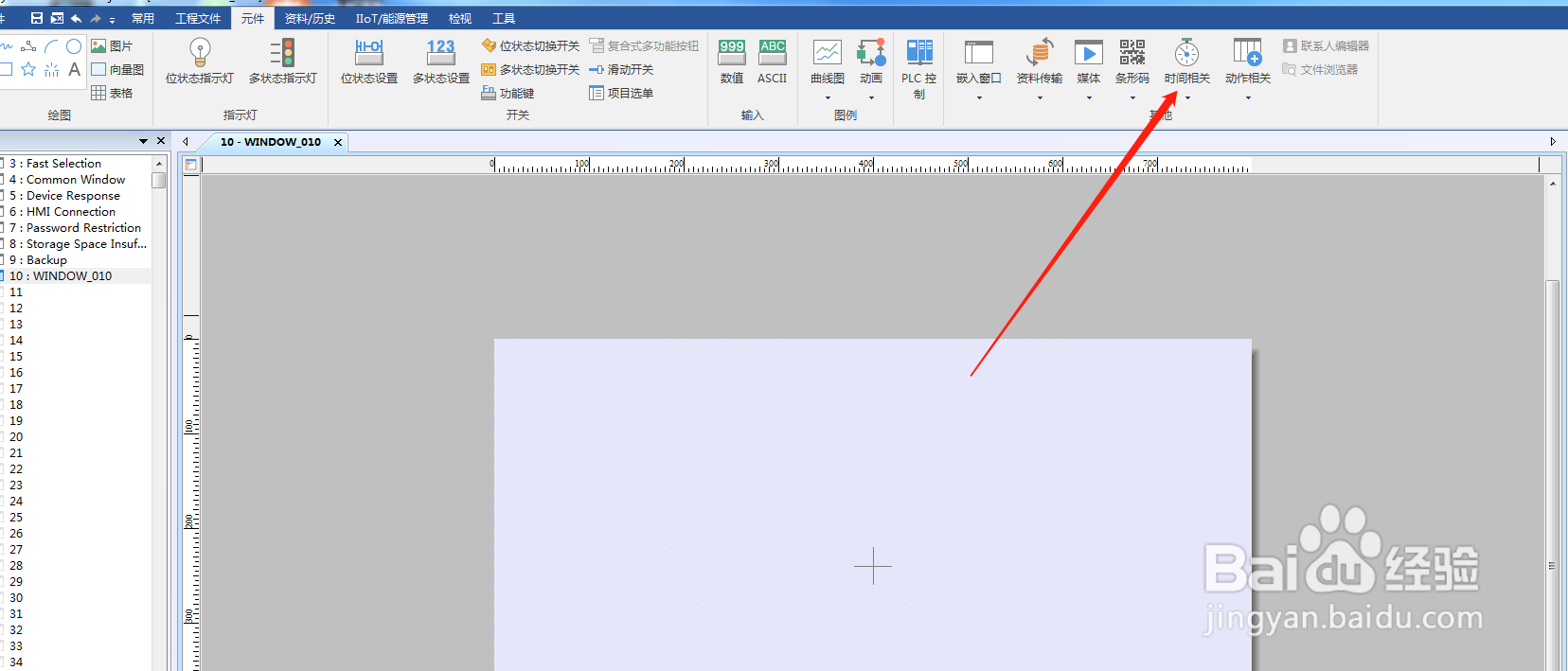The image size is (1568, 671).
Task: Select the text A drawing tool
Action: [x=74, y=69]
